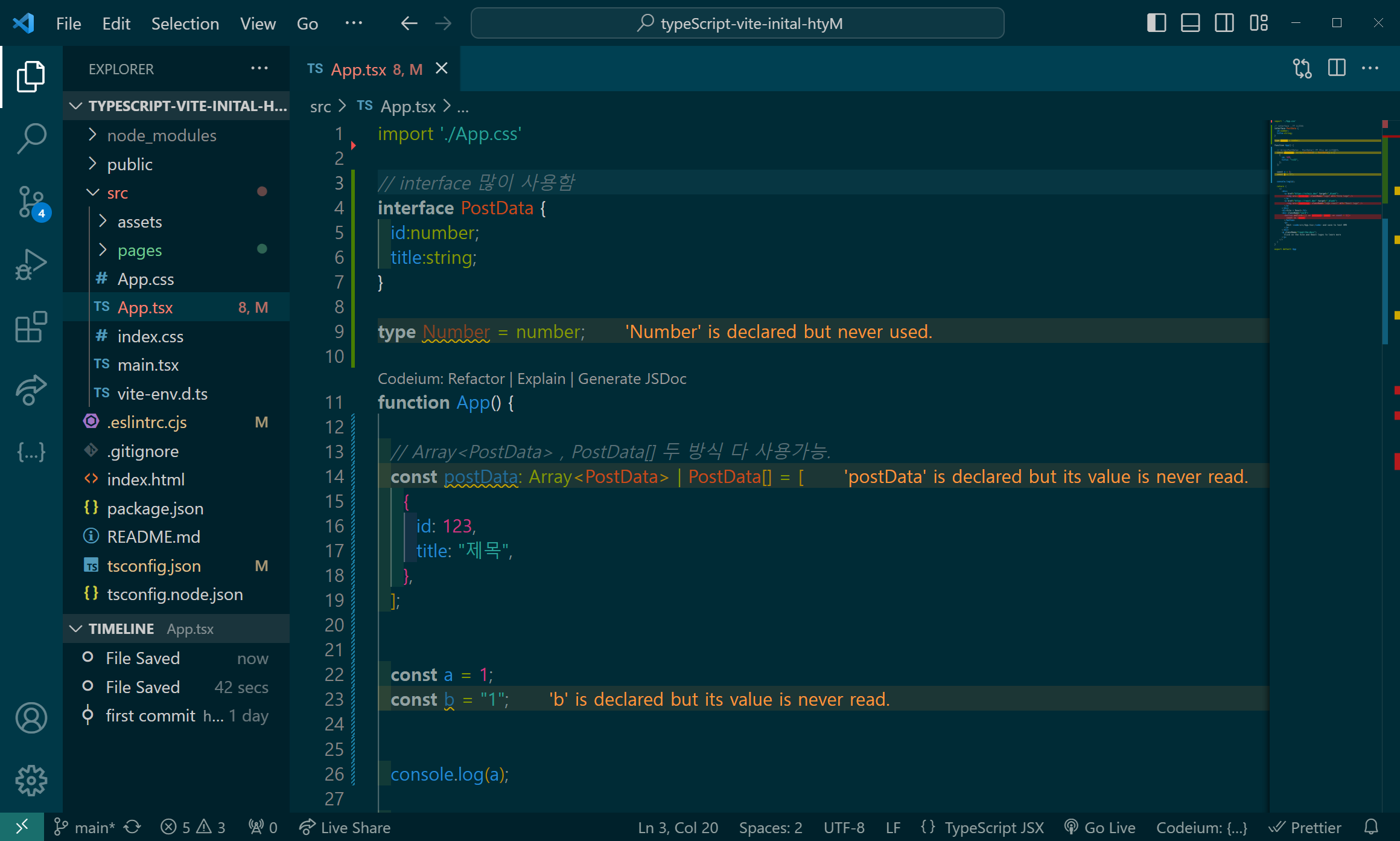Viewport: 1400px width, 841px height.
Task: Click the Open Changes icon in editor toolbar
Action: pos(1302,69)
